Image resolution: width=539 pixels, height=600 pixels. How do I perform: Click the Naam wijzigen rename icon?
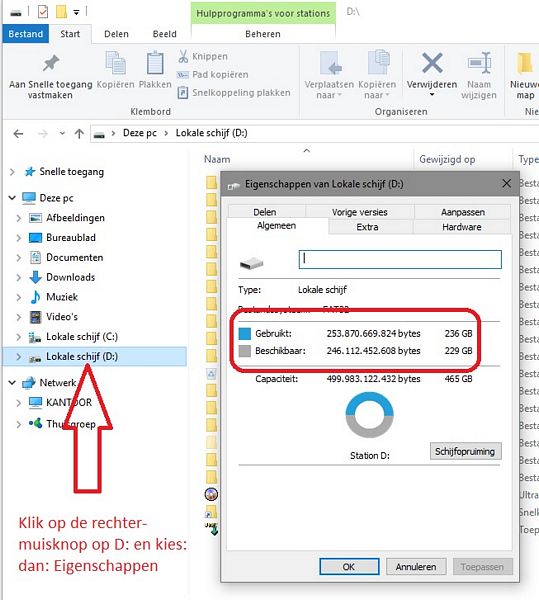click(479, 62)
